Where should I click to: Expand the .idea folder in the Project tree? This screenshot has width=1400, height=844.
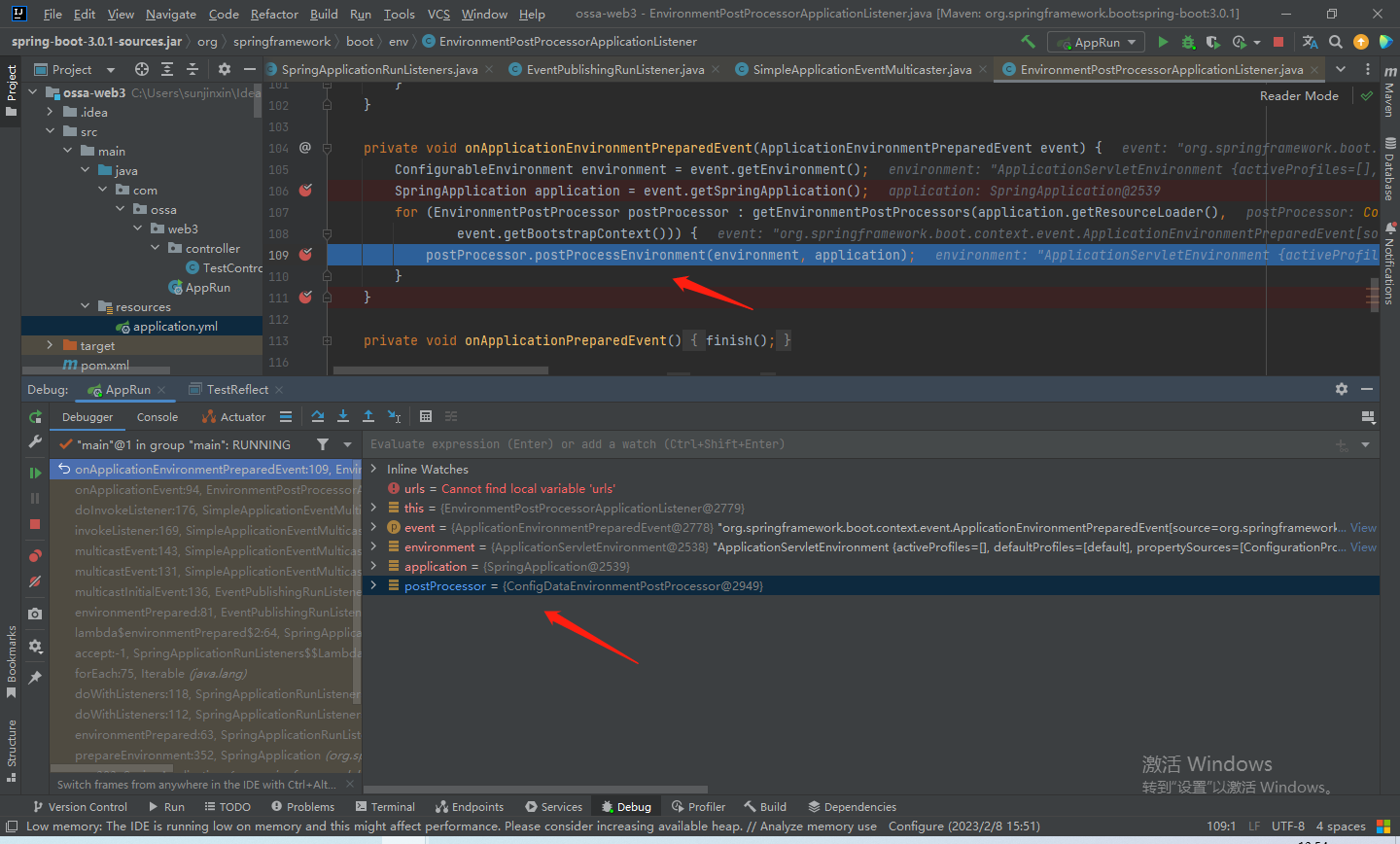tap(50, 112)
